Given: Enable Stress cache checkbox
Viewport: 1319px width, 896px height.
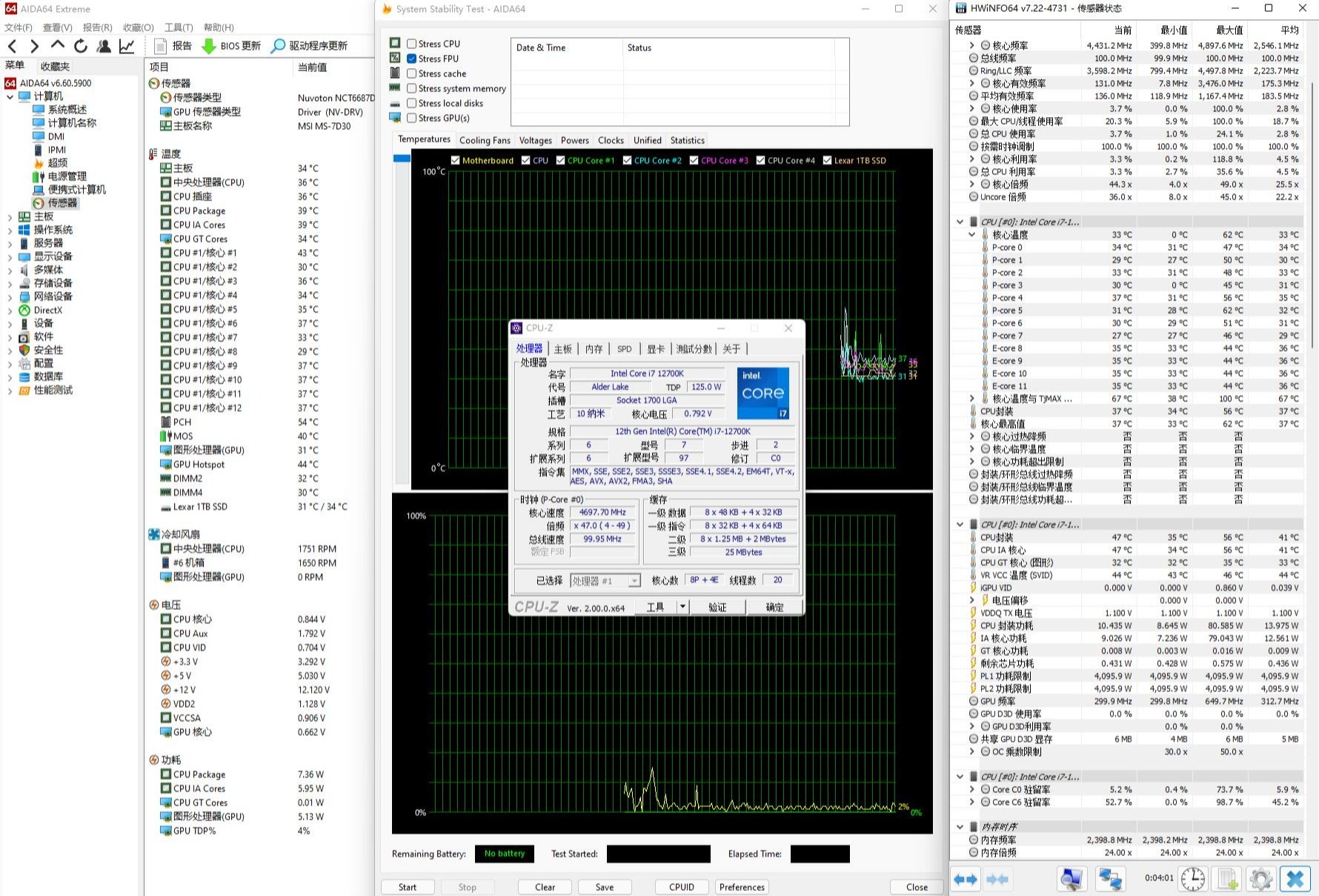Looking at the screenshot, I should 411,73.
